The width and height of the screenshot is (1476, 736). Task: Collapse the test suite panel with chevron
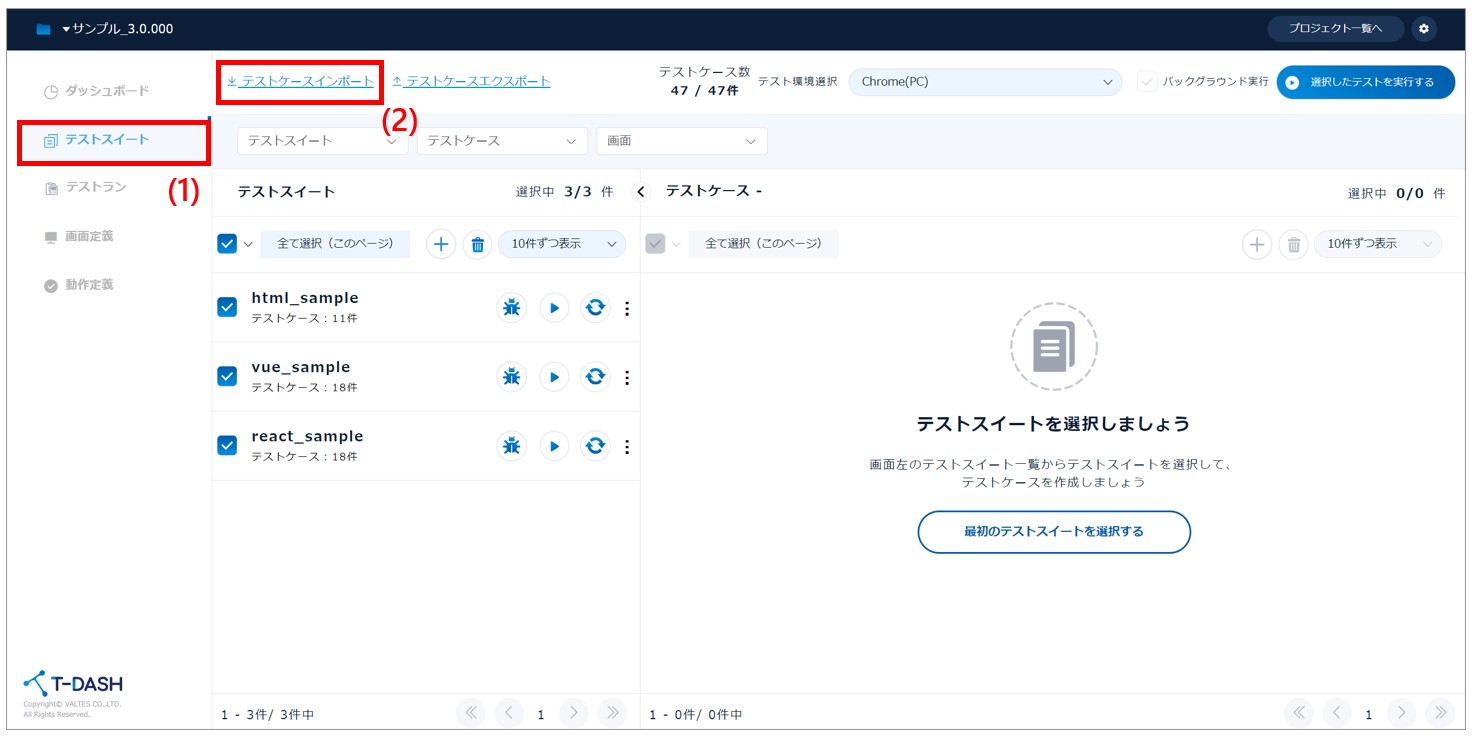pos(642,192)
